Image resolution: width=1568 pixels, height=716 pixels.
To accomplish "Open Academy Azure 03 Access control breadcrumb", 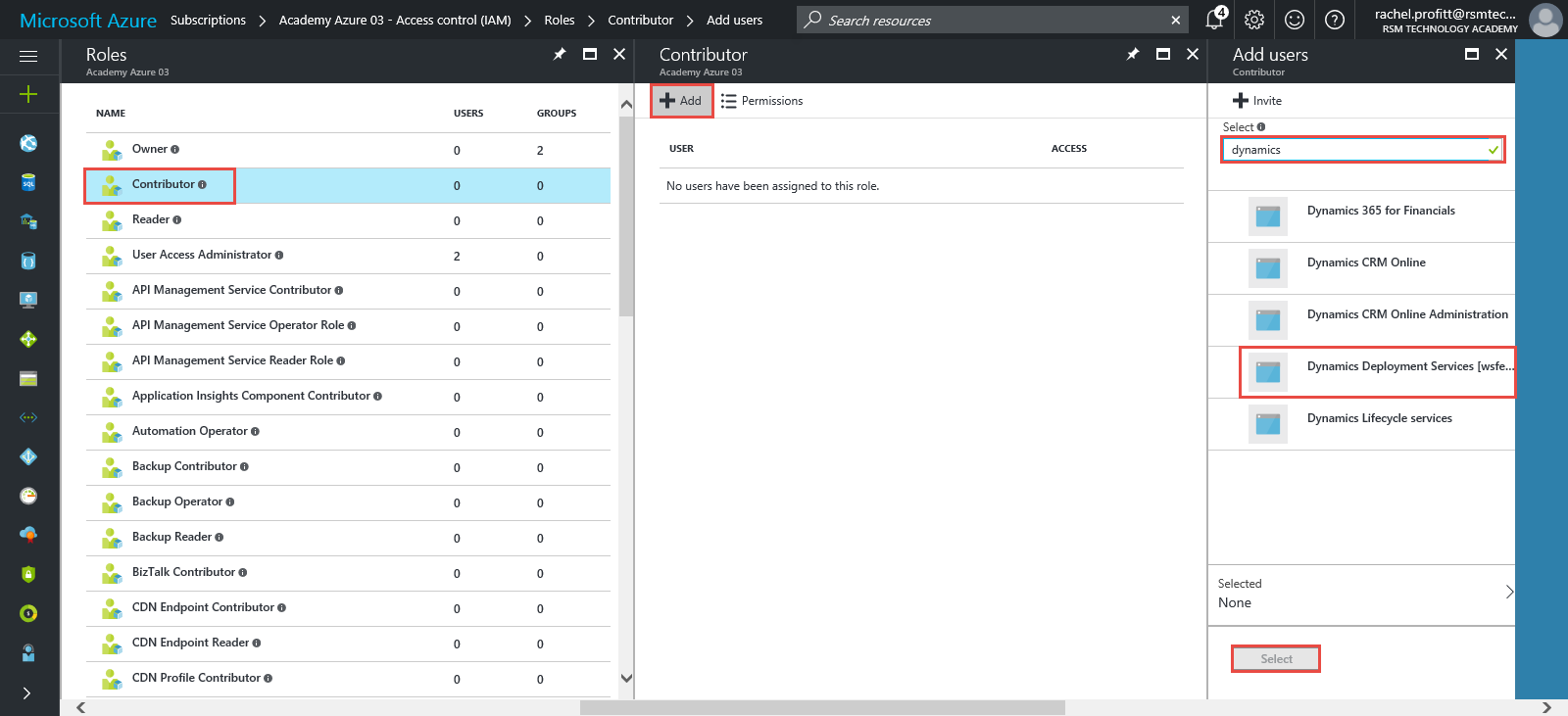I will tap(395, 20).
